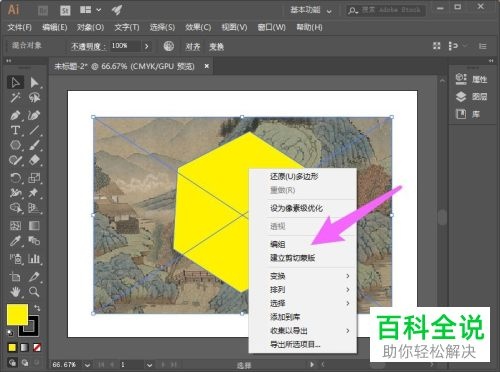Choose 编组 in the context menu
500x372 pixels.
pos(277,244)
